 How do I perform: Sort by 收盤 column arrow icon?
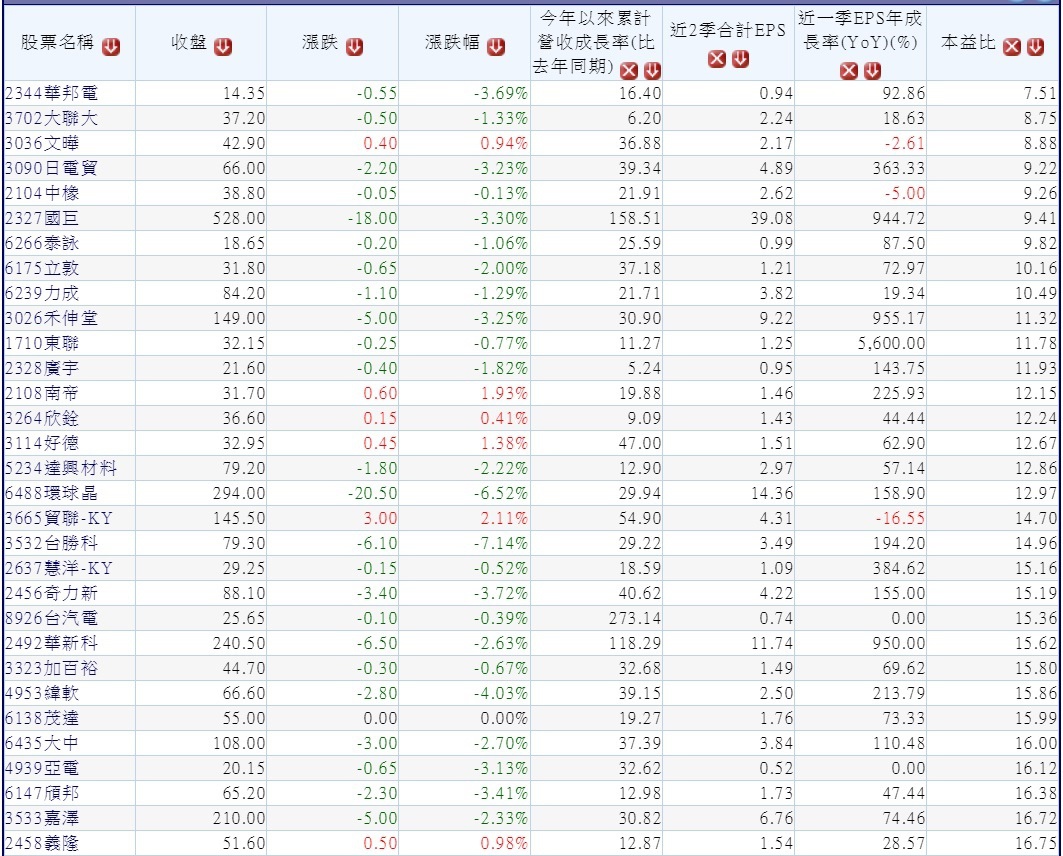click(222, 47)
